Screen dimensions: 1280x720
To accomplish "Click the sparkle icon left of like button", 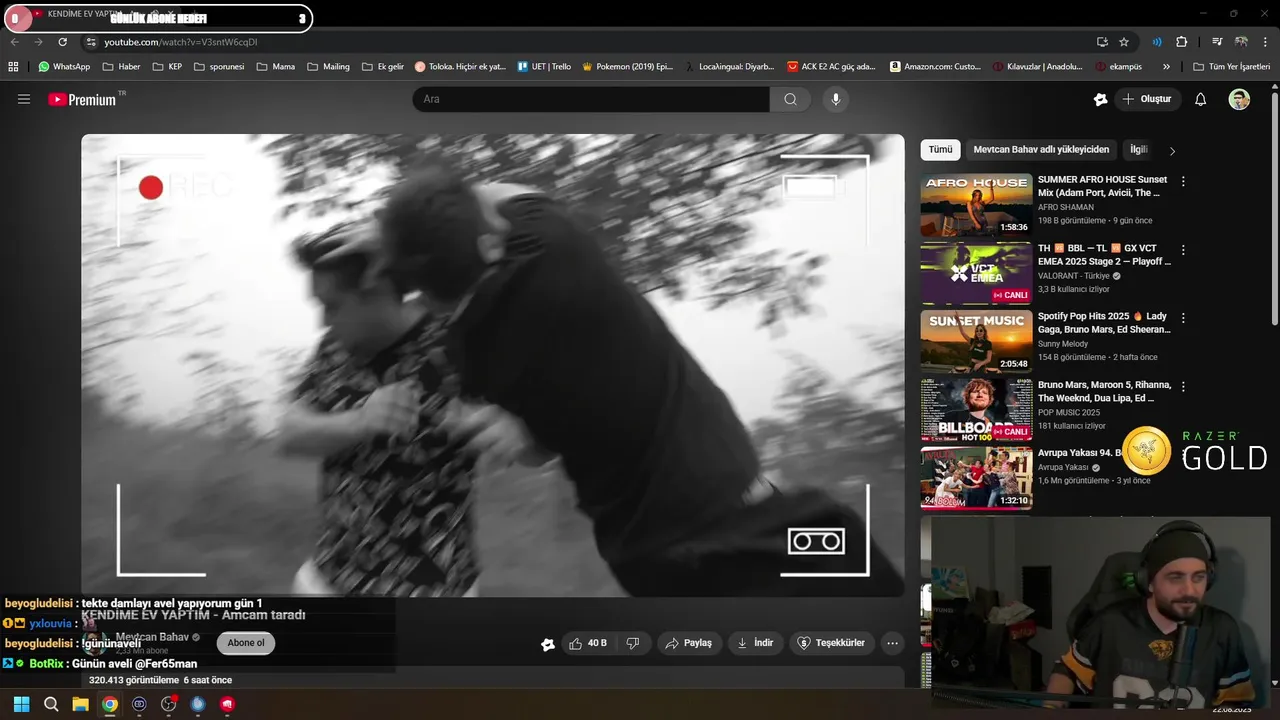I will (x=548, y=644).
